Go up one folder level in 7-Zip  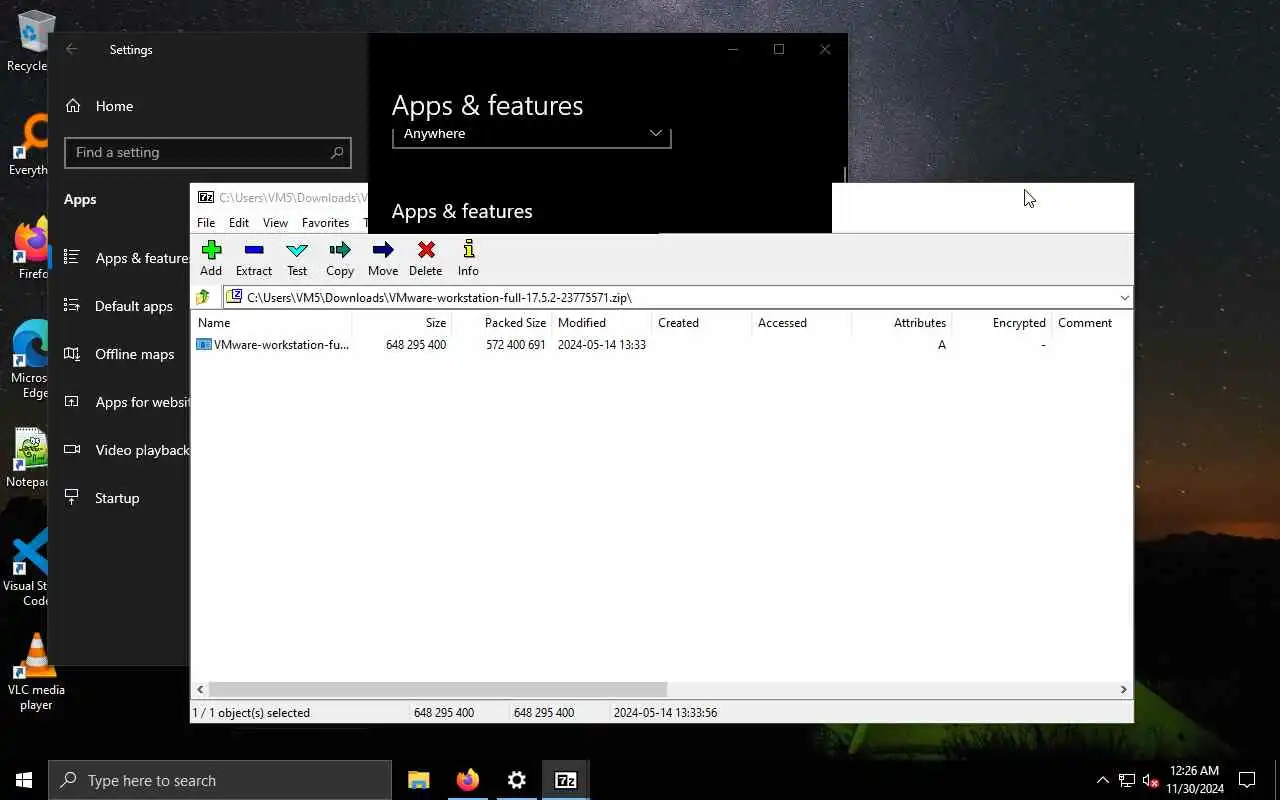coord(204,297)
